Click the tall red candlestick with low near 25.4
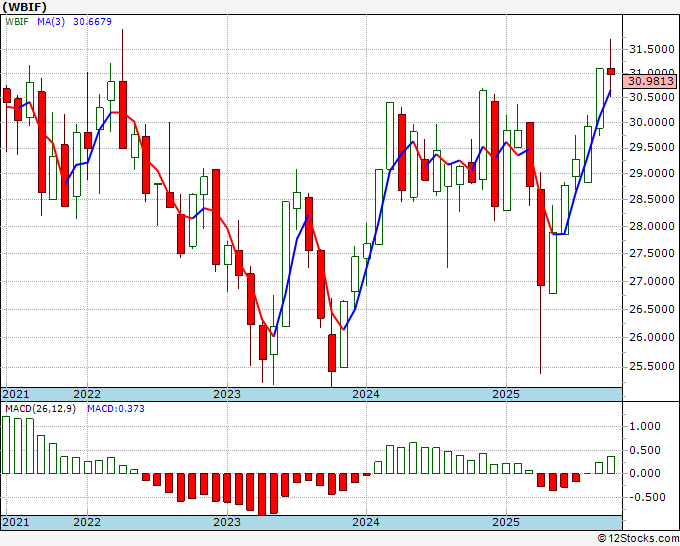Image resolution: width=680 pixels, height=546 pixels. pos(541,237)
